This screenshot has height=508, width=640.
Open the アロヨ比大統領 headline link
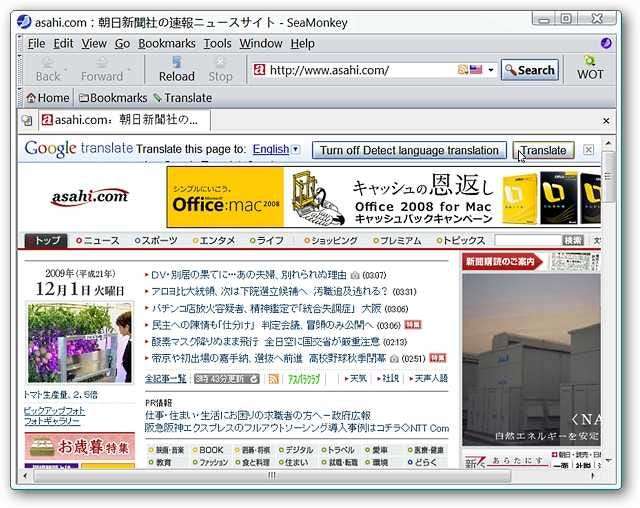pyautogui.click(x=269, y=292)
